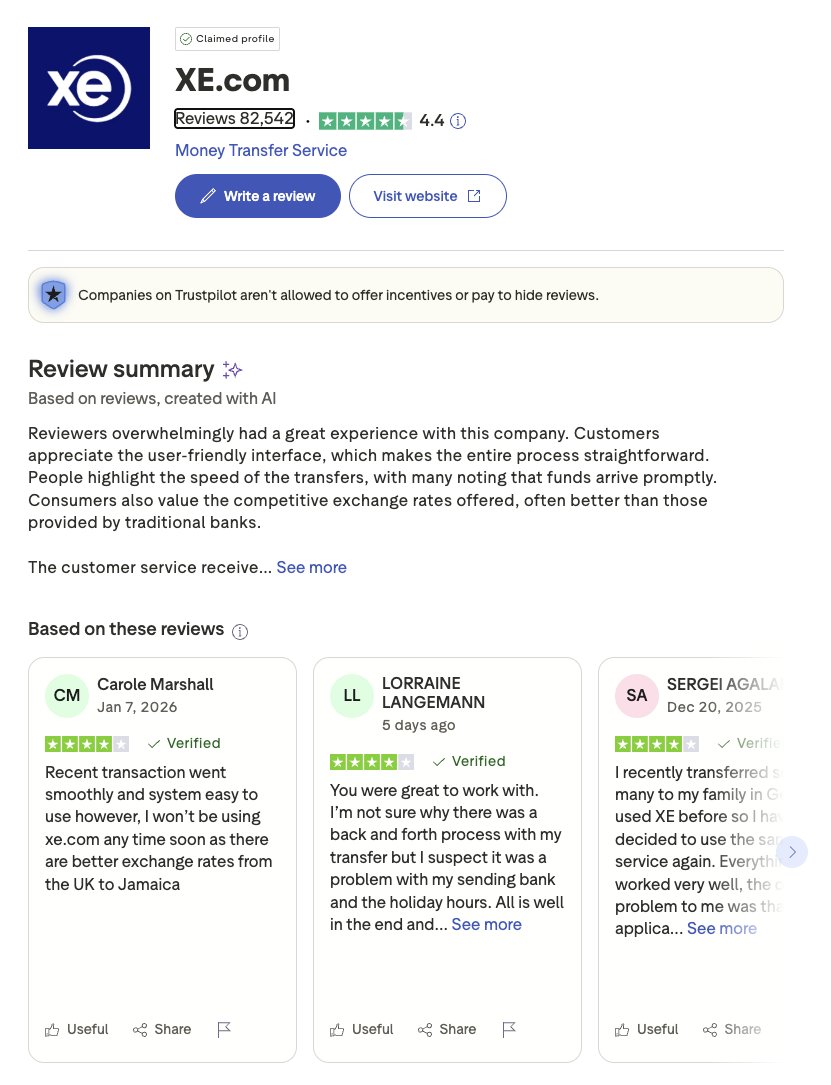Click the Write a review button

click(x=258, y=196)
